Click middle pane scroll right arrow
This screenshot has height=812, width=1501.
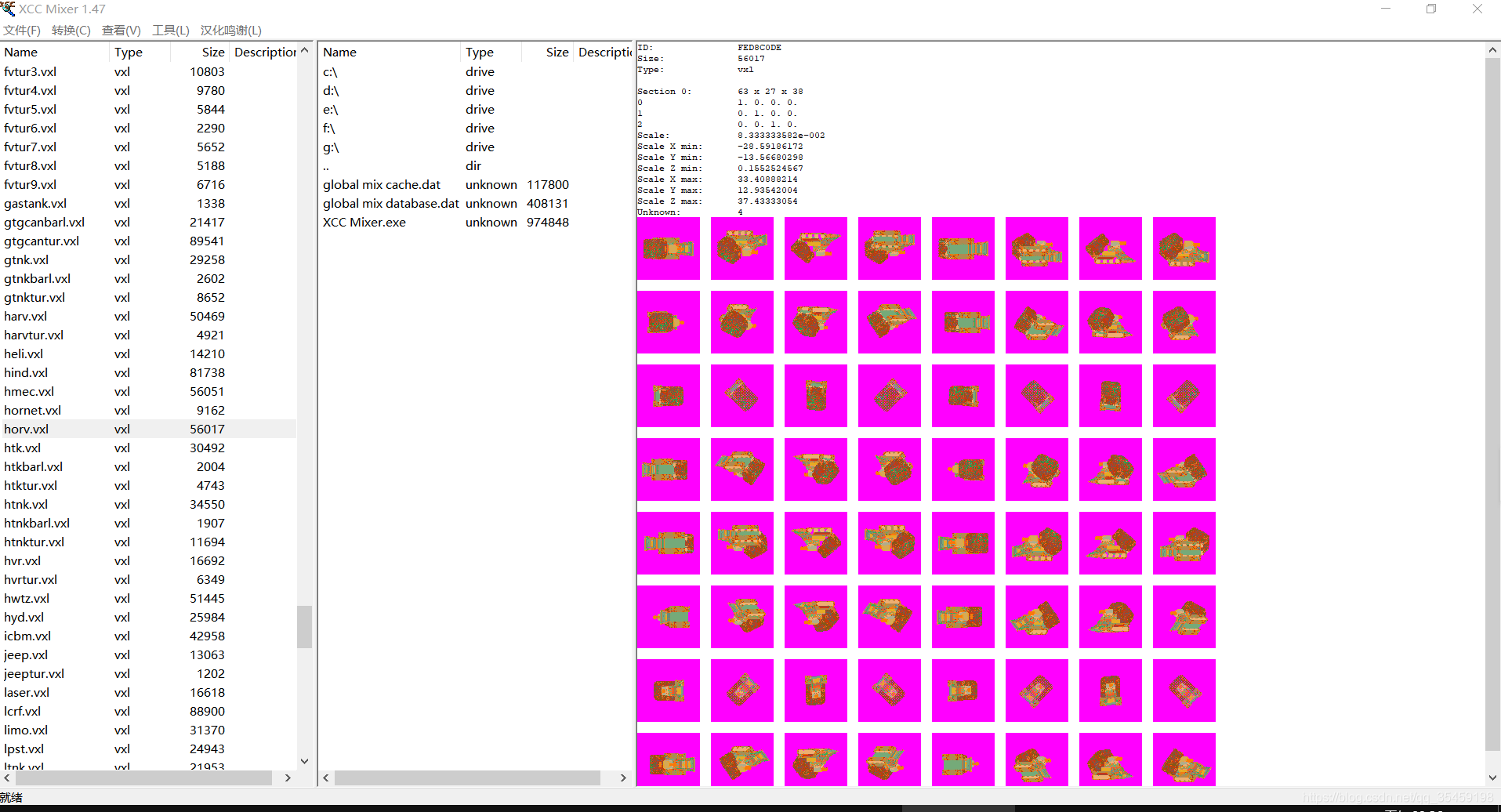tap(623, 778)
